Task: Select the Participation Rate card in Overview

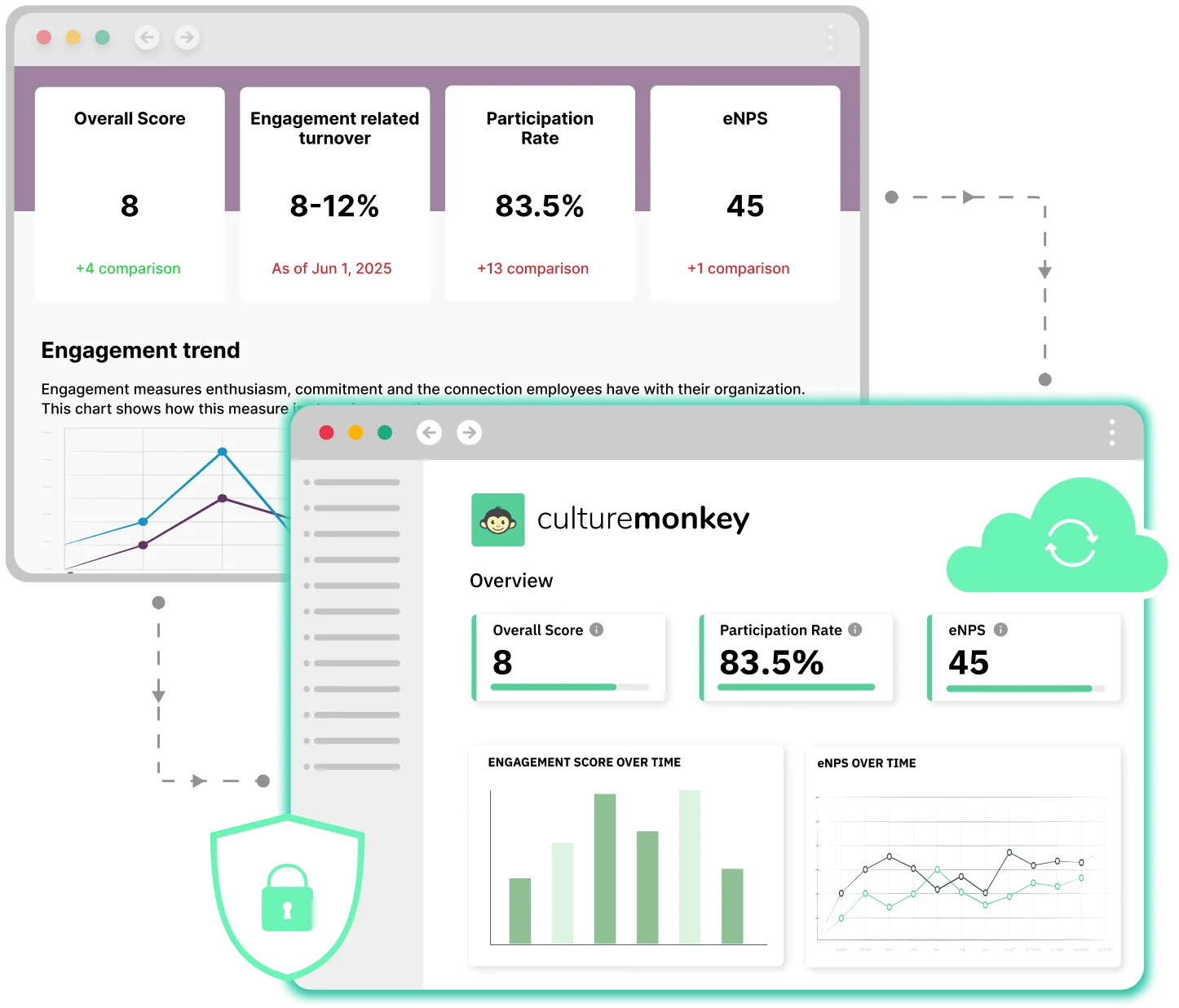Action: coord(797,658)
